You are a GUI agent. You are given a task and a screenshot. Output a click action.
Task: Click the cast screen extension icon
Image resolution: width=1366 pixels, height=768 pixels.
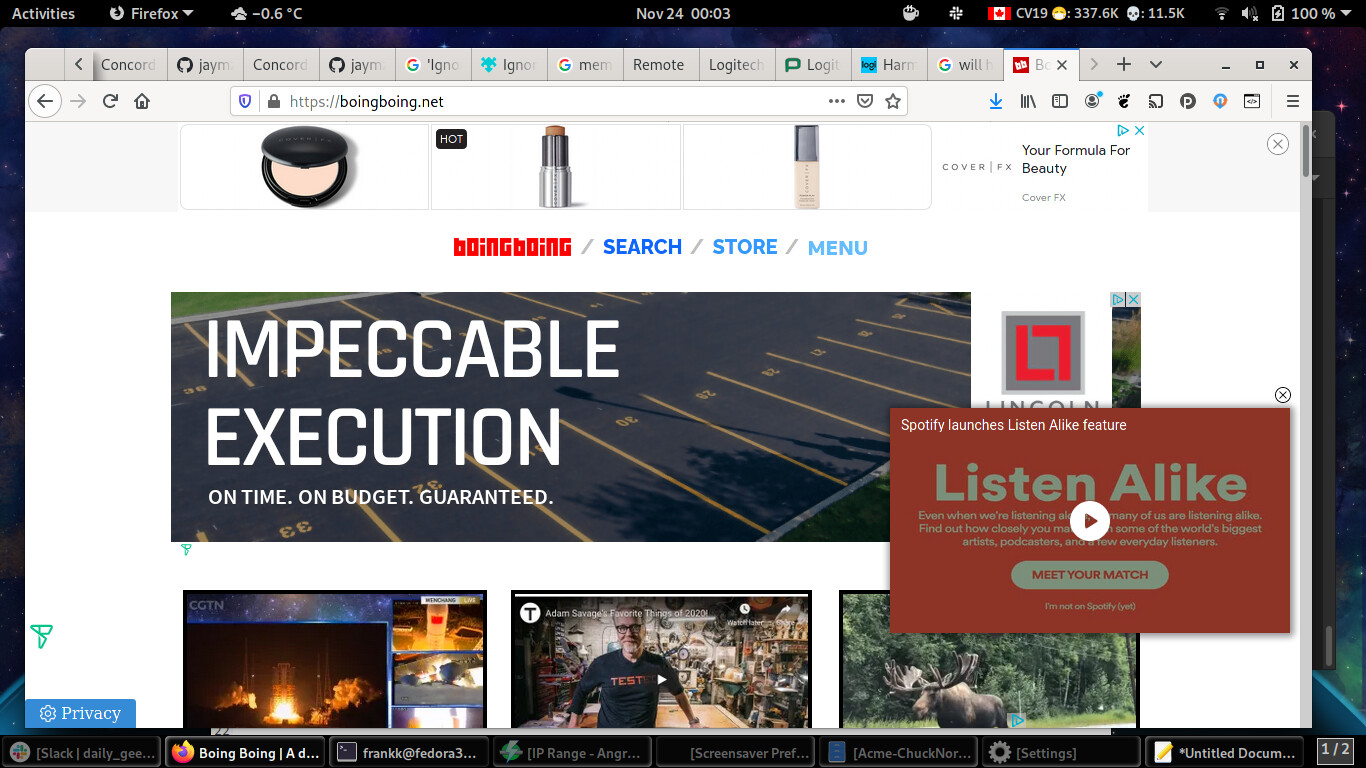[x=1156, y=101]
